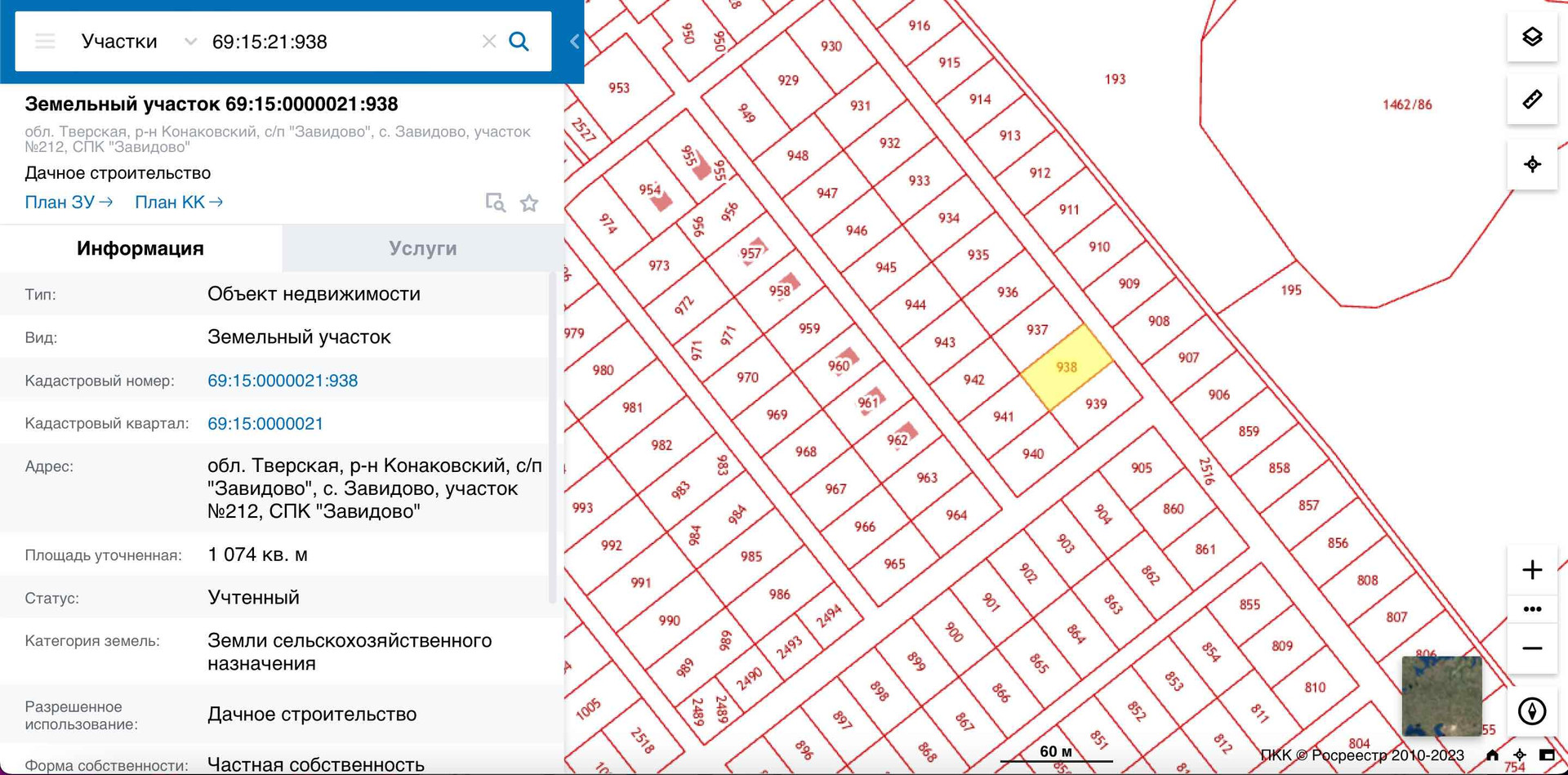
Task: Click the small crosshair icon in the footer
Action: click(1520, 755)
